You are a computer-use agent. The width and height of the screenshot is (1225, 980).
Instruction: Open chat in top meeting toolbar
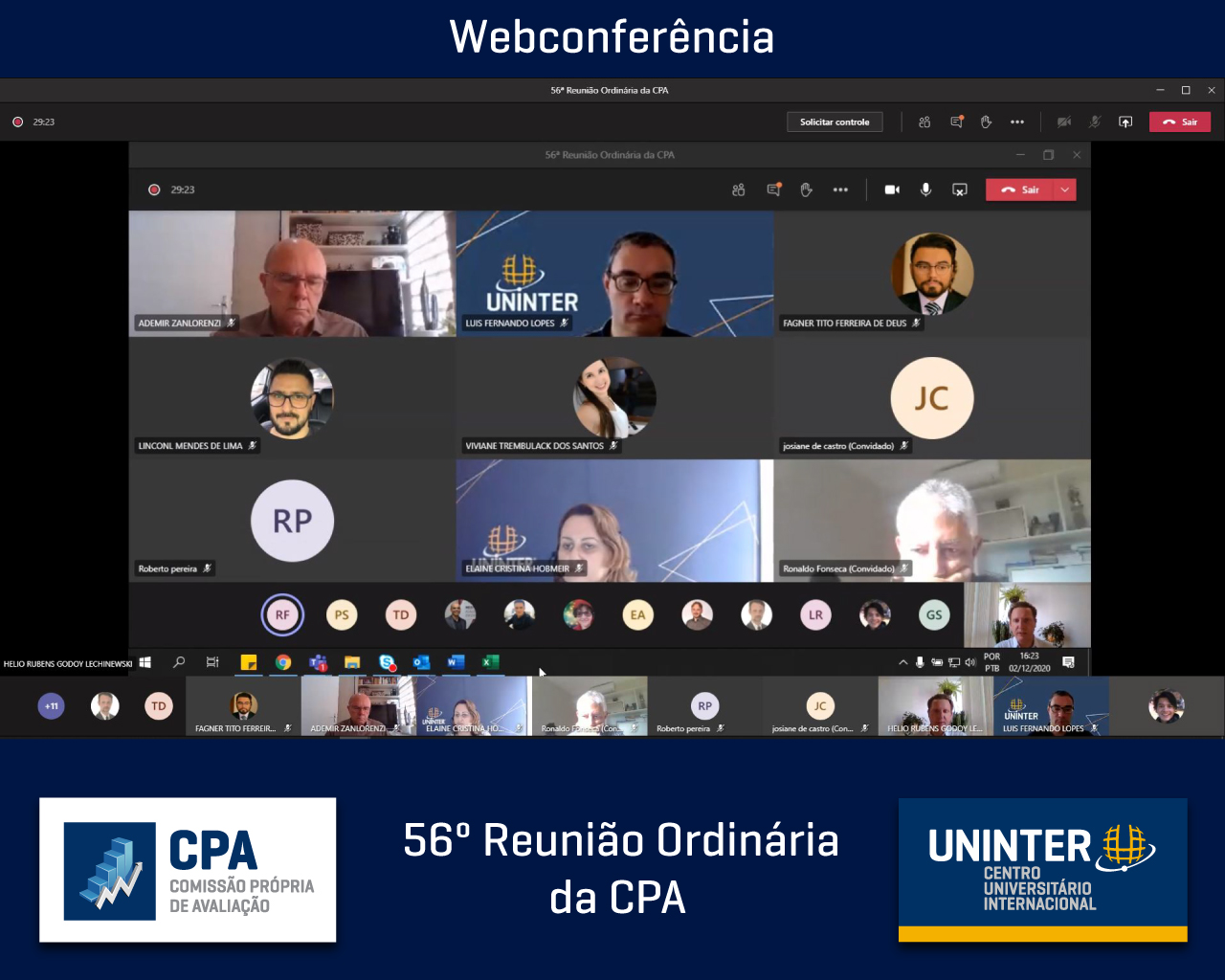coord(956,122)
